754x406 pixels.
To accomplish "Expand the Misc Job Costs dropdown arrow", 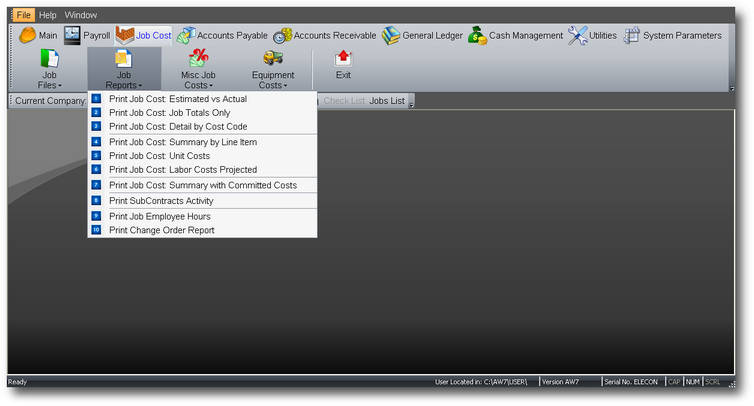I will point(211,86).
